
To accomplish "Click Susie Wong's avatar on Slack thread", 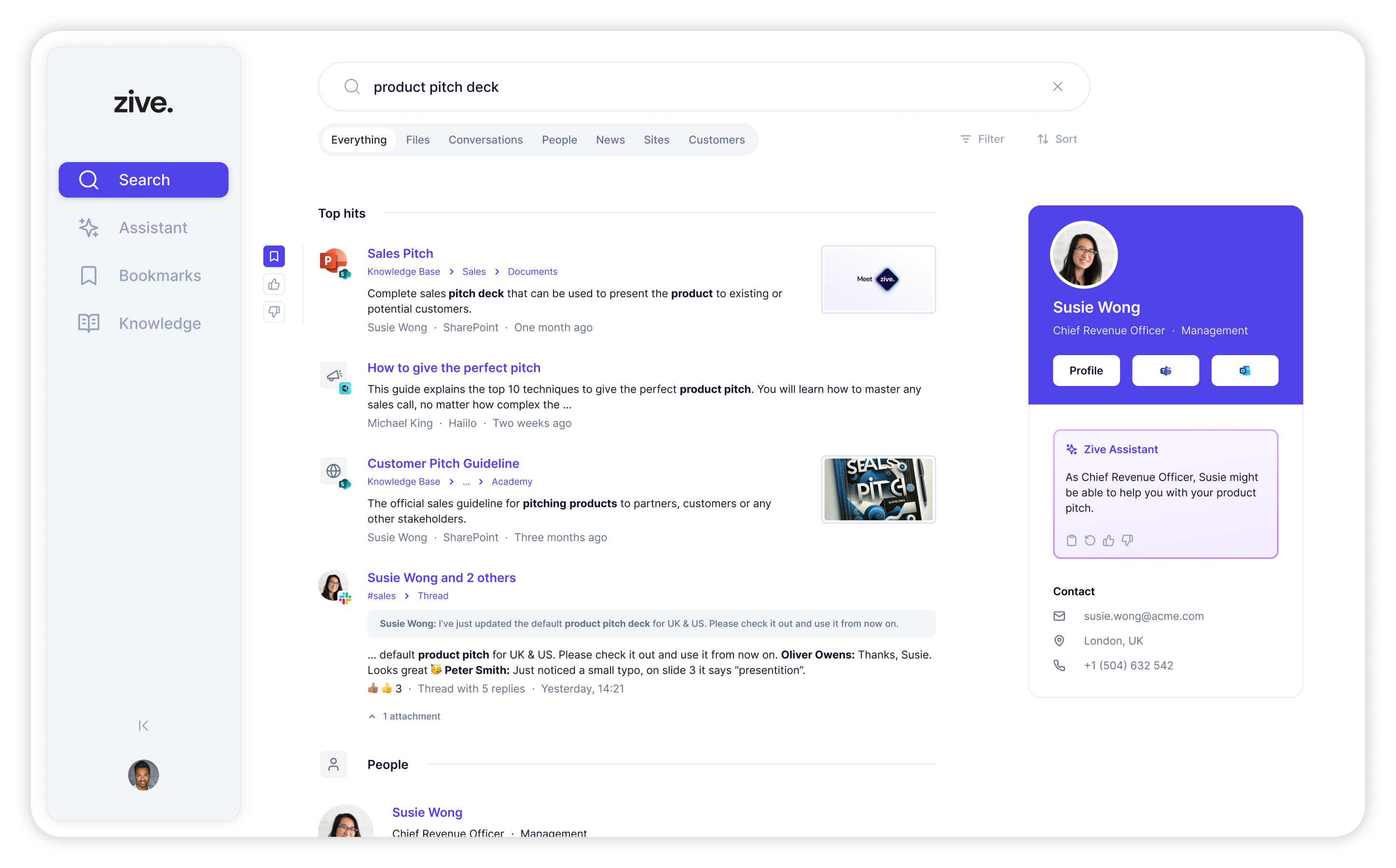I will (x=333, y=586).
